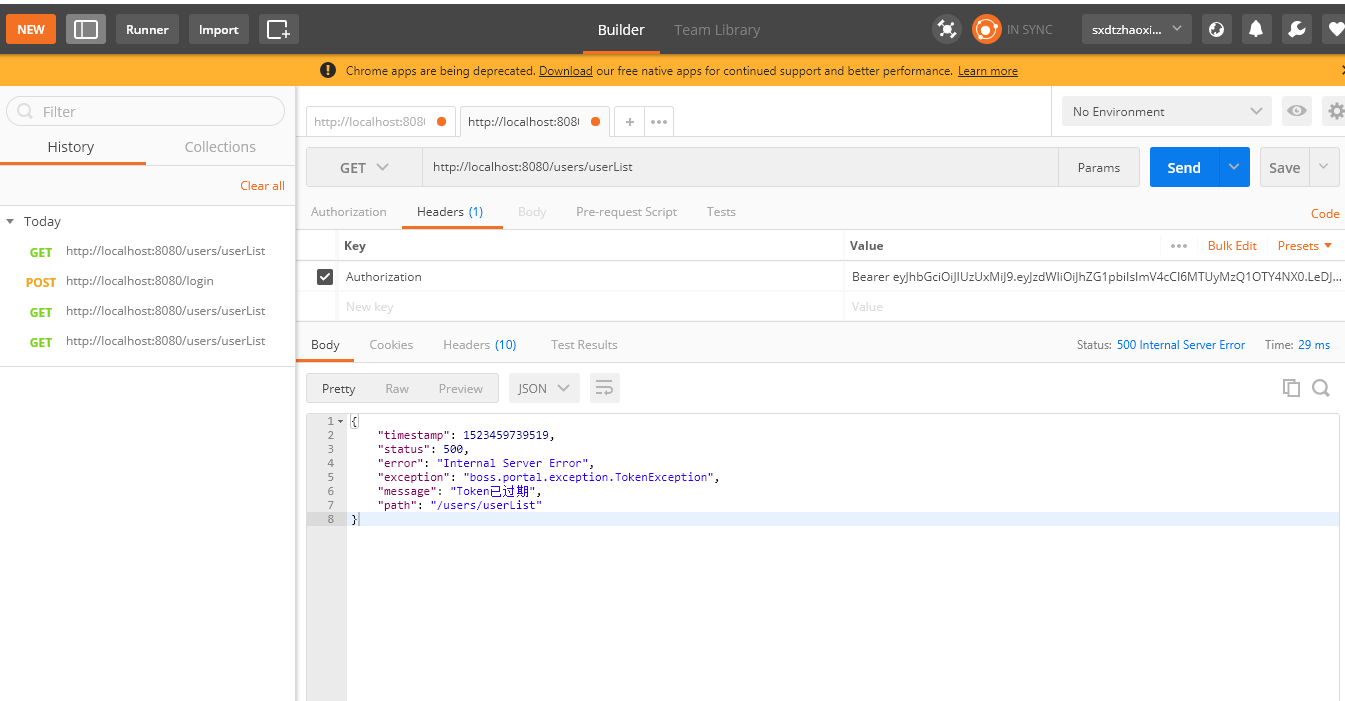Switch to the Collections tab
The height and width of the screenshot is (701, 1345).
(220, 146)
